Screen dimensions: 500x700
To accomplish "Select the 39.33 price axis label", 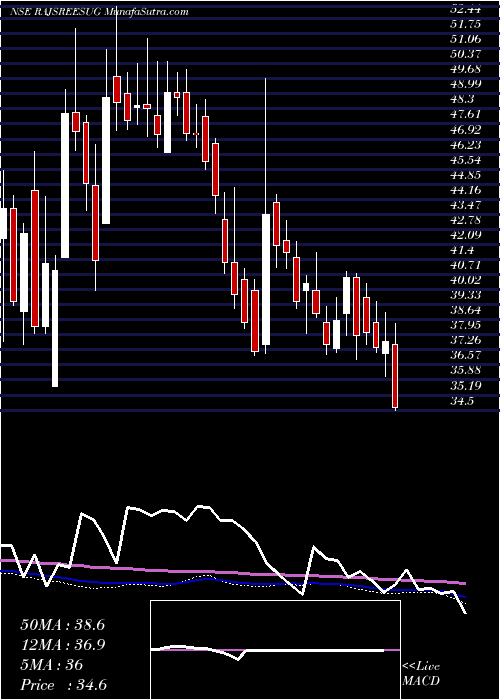I will [x=464, y=296].
